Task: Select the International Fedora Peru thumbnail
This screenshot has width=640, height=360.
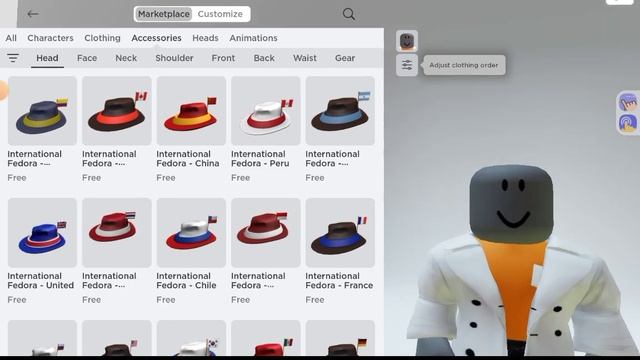Action: tap(266, 111)
